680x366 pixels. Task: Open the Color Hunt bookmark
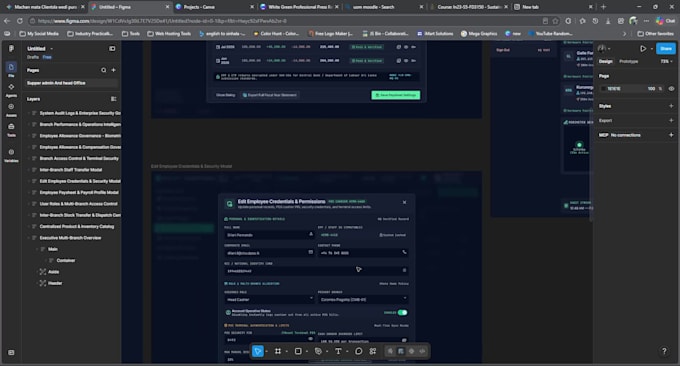click(276, 33)
